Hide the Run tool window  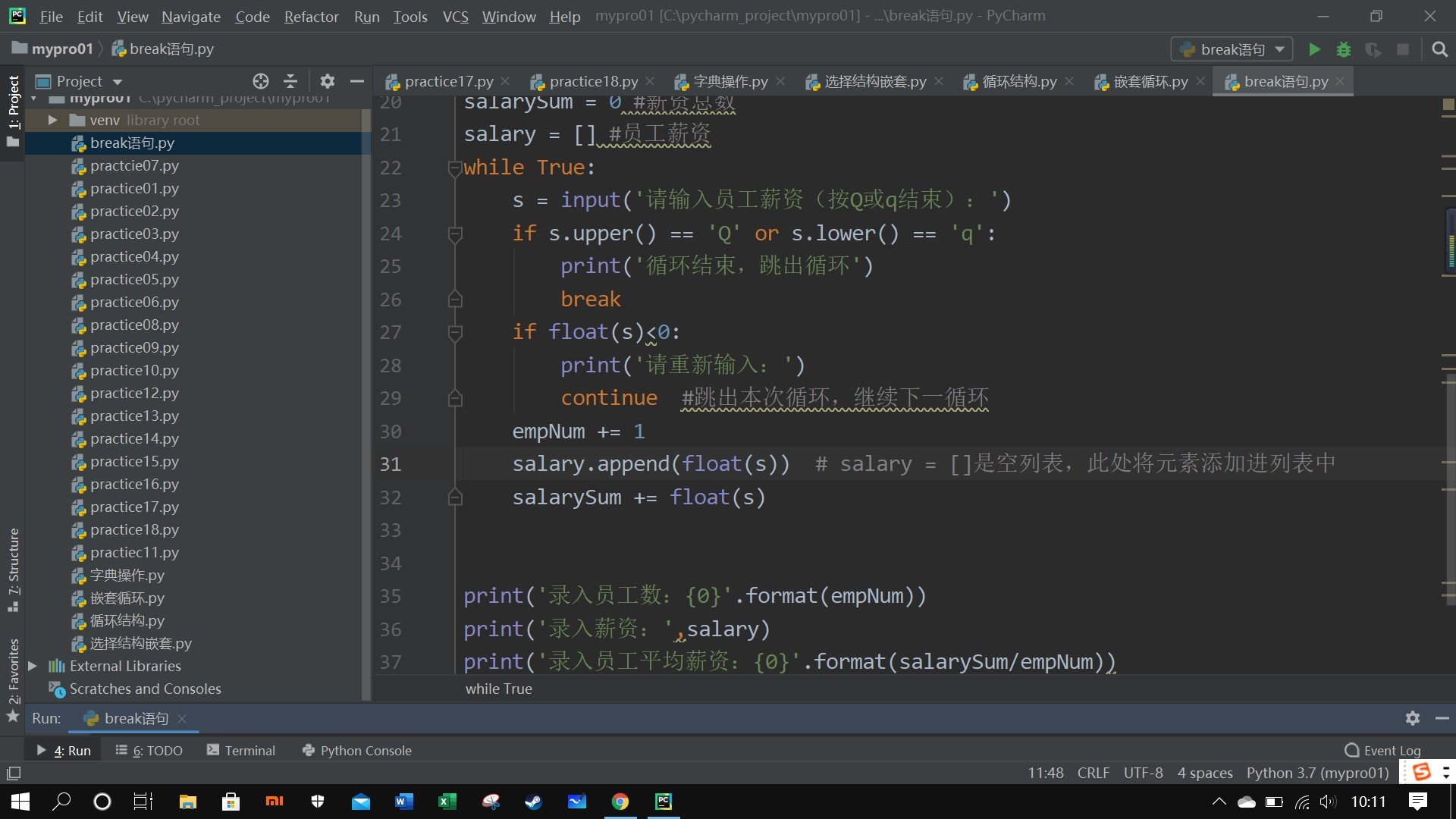(1442, 717)
